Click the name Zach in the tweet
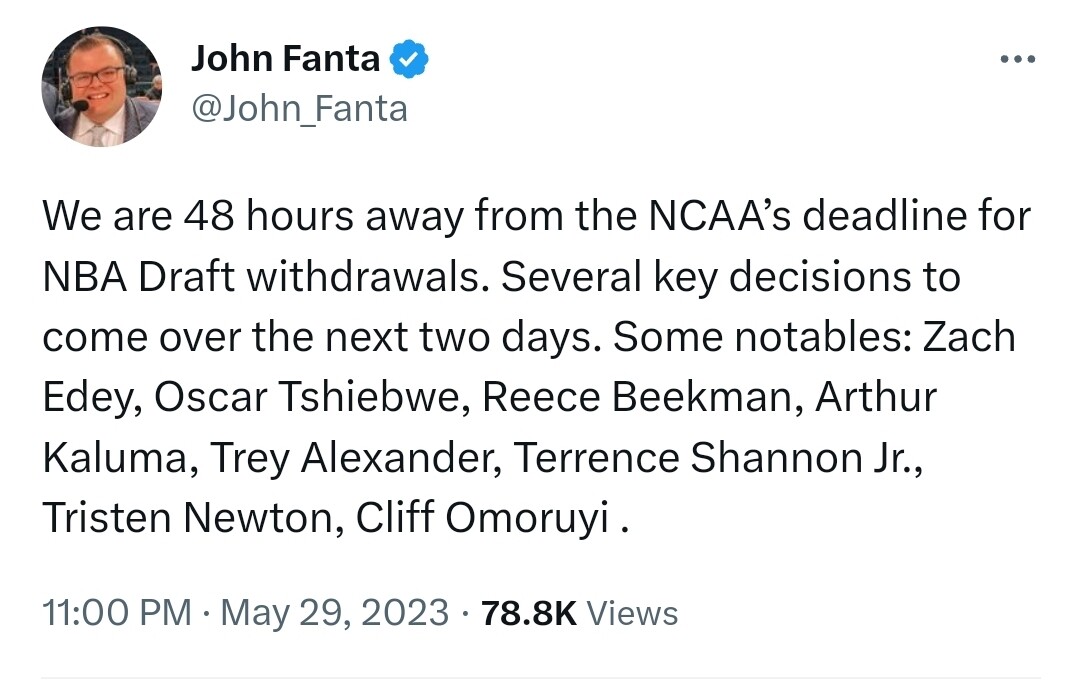Viewport: 1080px width, 682px height. pyautogui.click(x=968, y=337)
